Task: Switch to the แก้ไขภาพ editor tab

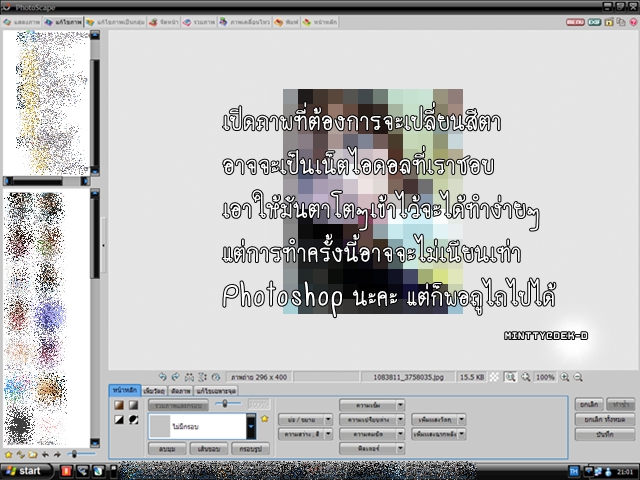Action: (x=63, y=22)
